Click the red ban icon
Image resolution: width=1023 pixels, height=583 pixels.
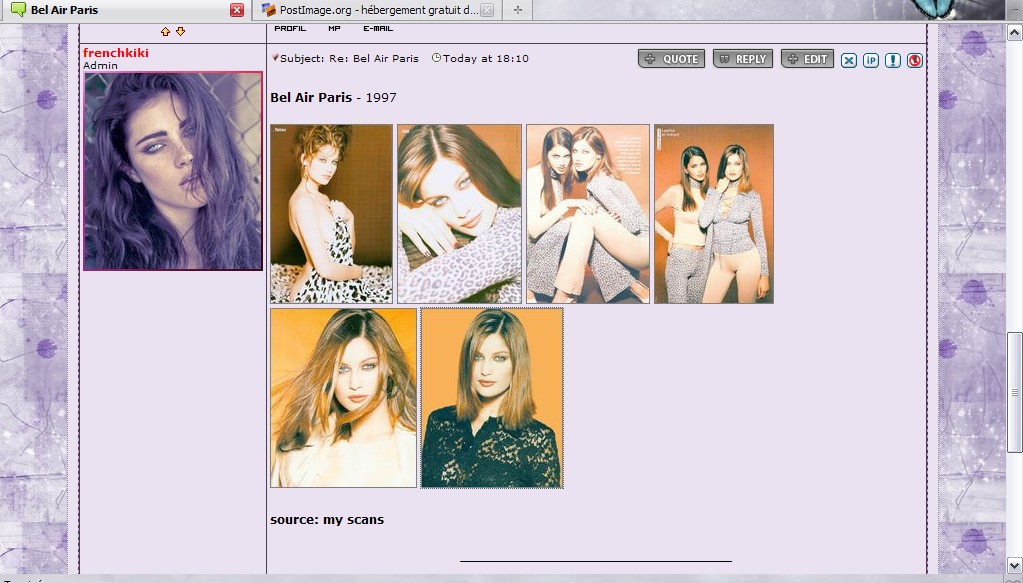coord(915,60)
